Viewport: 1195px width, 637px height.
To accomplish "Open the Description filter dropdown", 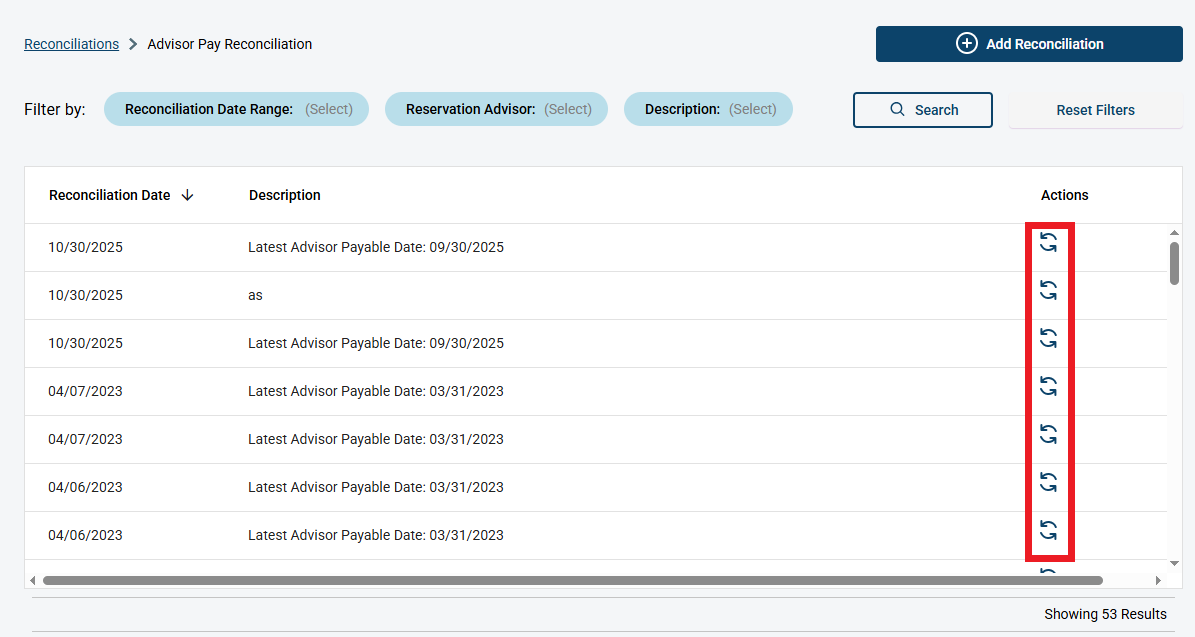I will pyautogui.click(x=708, y=109).
